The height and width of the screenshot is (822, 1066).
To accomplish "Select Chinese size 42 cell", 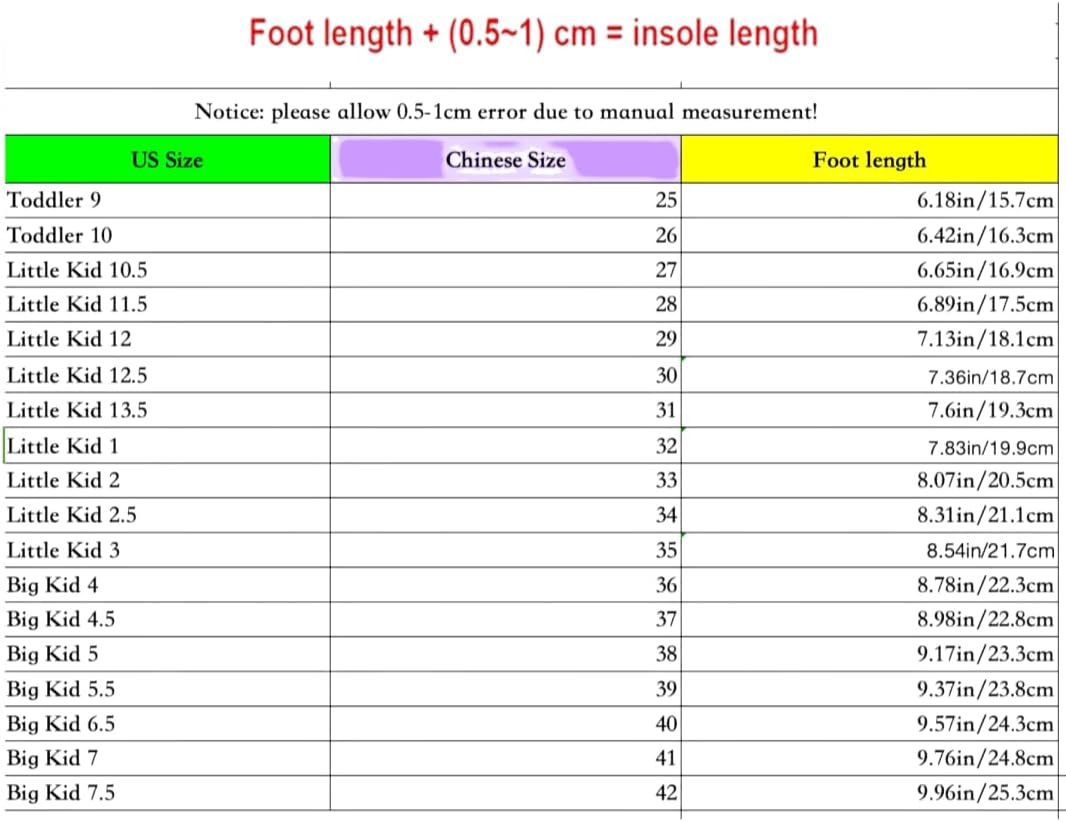I will pos(505,793).
